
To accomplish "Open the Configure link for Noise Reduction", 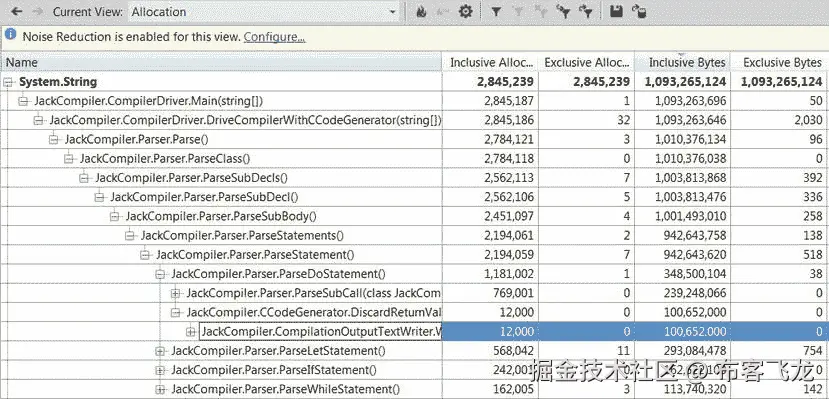I will pyautogui.click(x=274, y=37).
